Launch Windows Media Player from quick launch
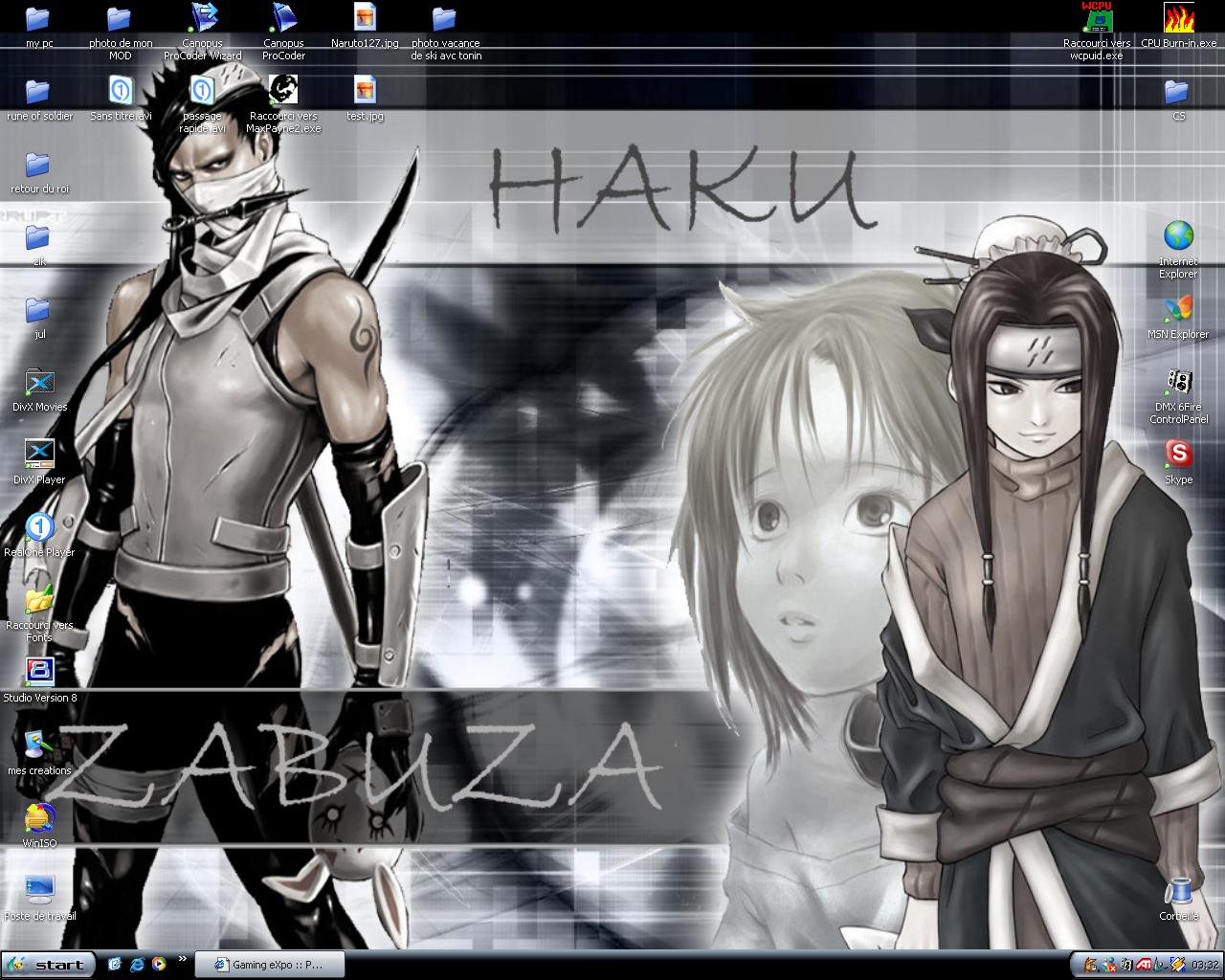1225x980 pixels. [x=159, y=965]
